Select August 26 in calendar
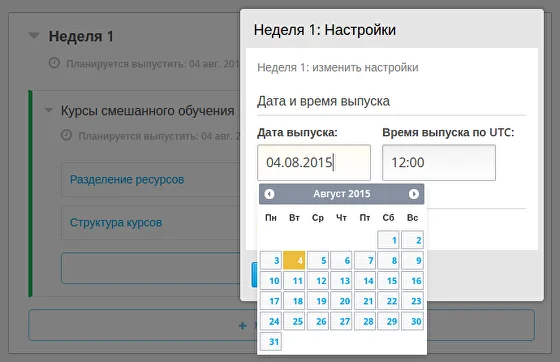560x362 pixels. point(318,321)
